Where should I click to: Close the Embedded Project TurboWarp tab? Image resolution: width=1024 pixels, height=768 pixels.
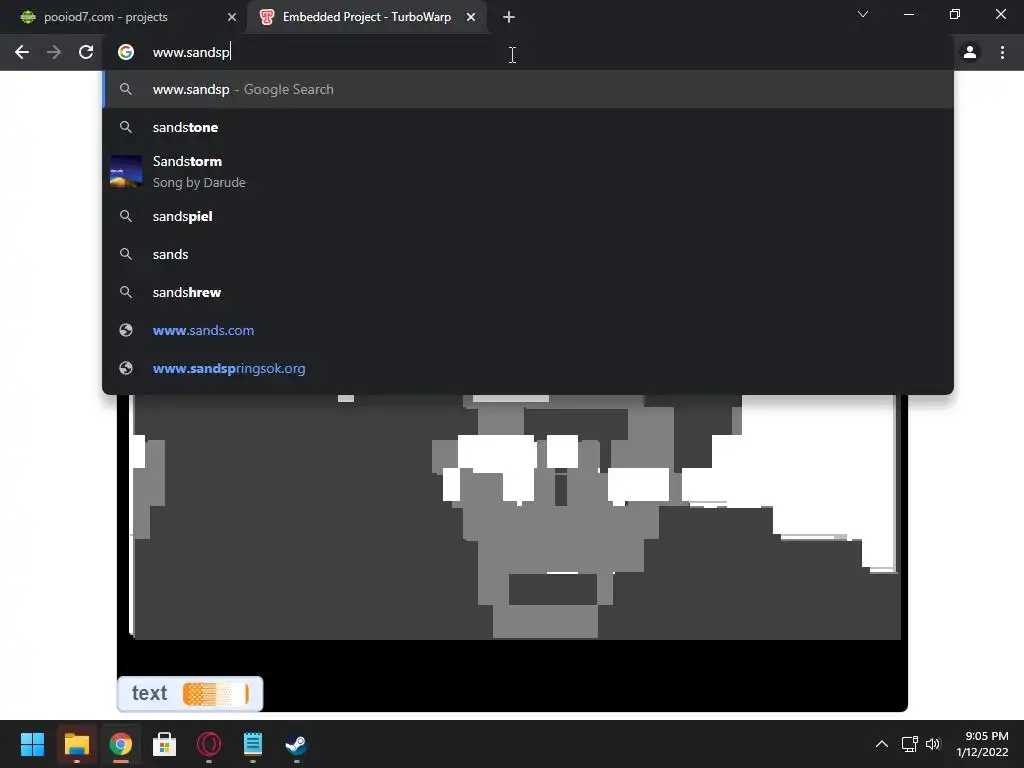[x=471, y=17]
